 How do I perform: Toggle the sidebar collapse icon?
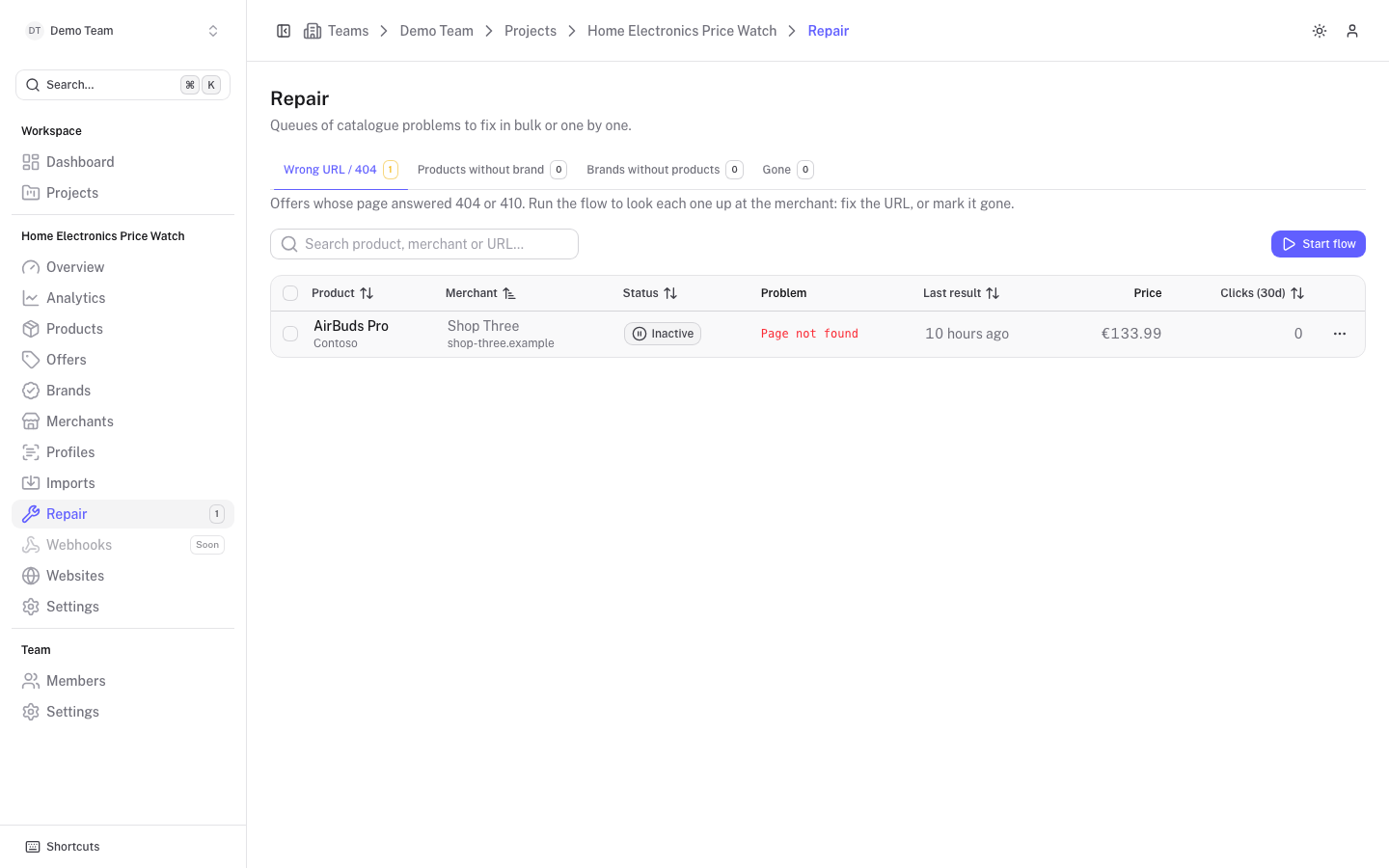point(284,31)
